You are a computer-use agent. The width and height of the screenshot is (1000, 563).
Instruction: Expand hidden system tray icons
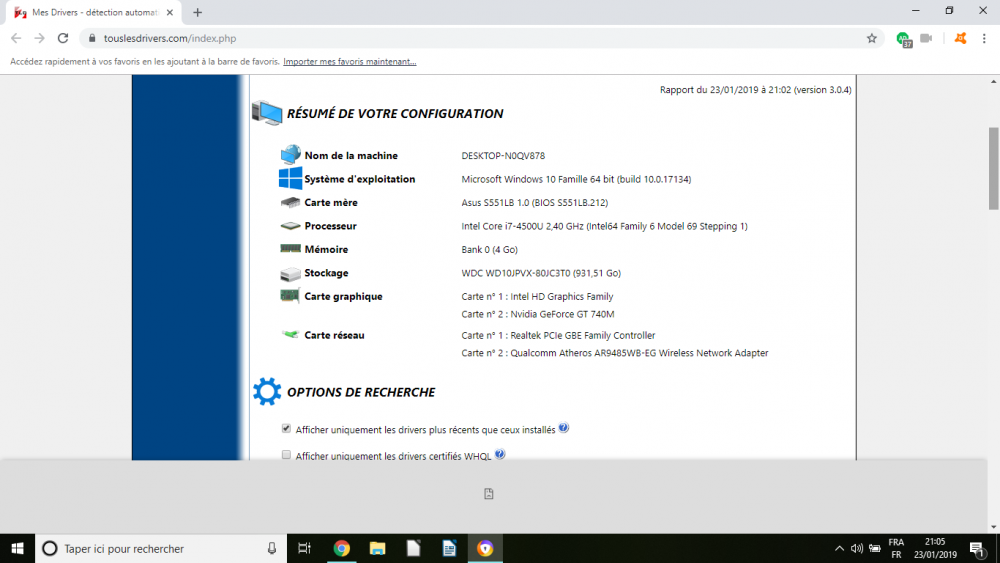pos(838,548)
